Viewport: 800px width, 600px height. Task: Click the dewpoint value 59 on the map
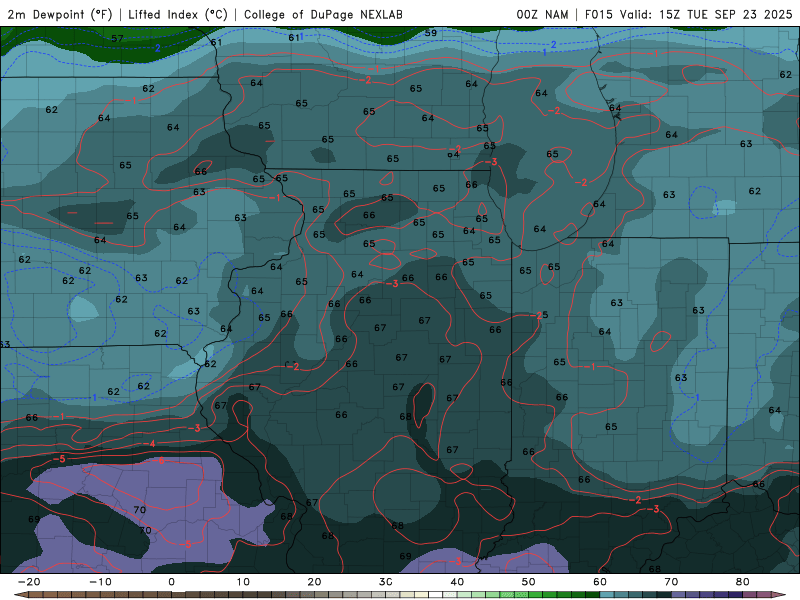coord(431,33)
